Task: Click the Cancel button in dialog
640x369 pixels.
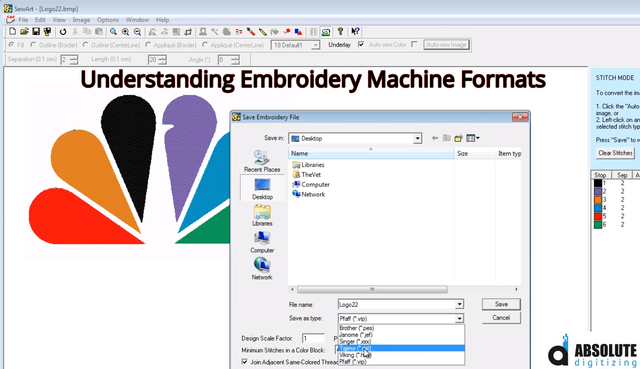Action: (501, 318)
